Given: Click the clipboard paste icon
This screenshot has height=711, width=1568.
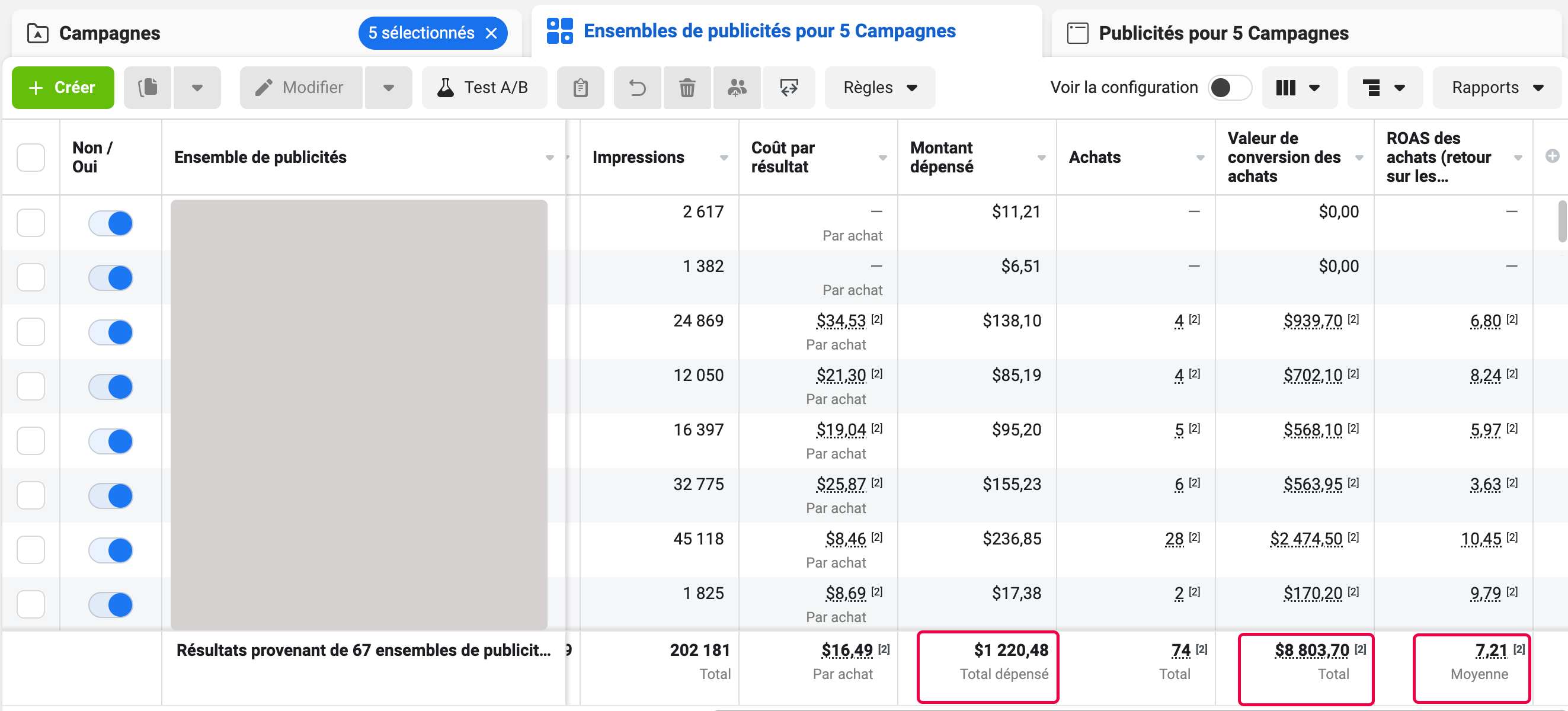Looking at the screenshot, I should [x=580, y=88].
